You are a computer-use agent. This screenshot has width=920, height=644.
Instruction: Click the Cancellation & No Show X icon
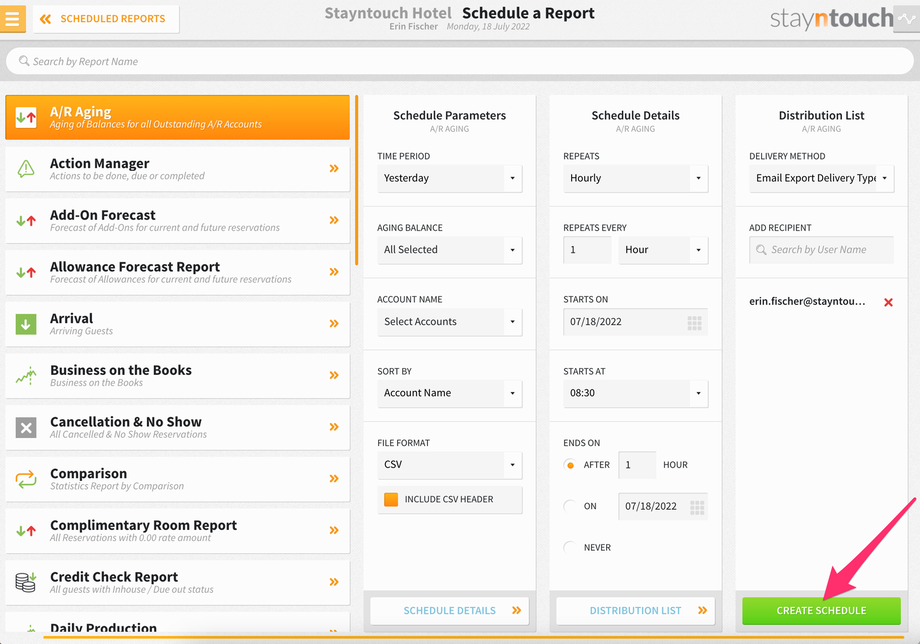(26, 428)
